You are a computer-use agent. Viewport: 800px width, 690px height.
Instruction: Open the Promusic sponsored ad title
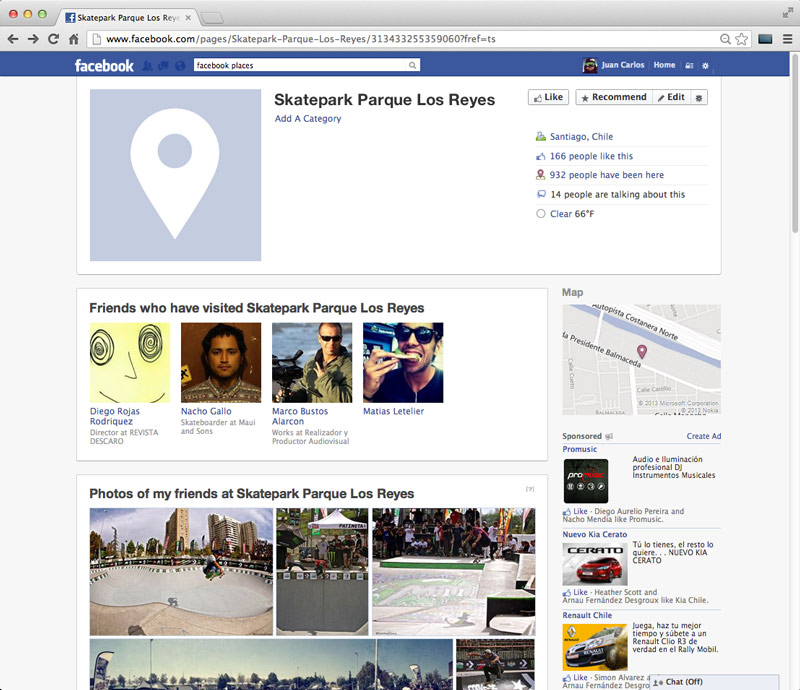pos(580,449)
